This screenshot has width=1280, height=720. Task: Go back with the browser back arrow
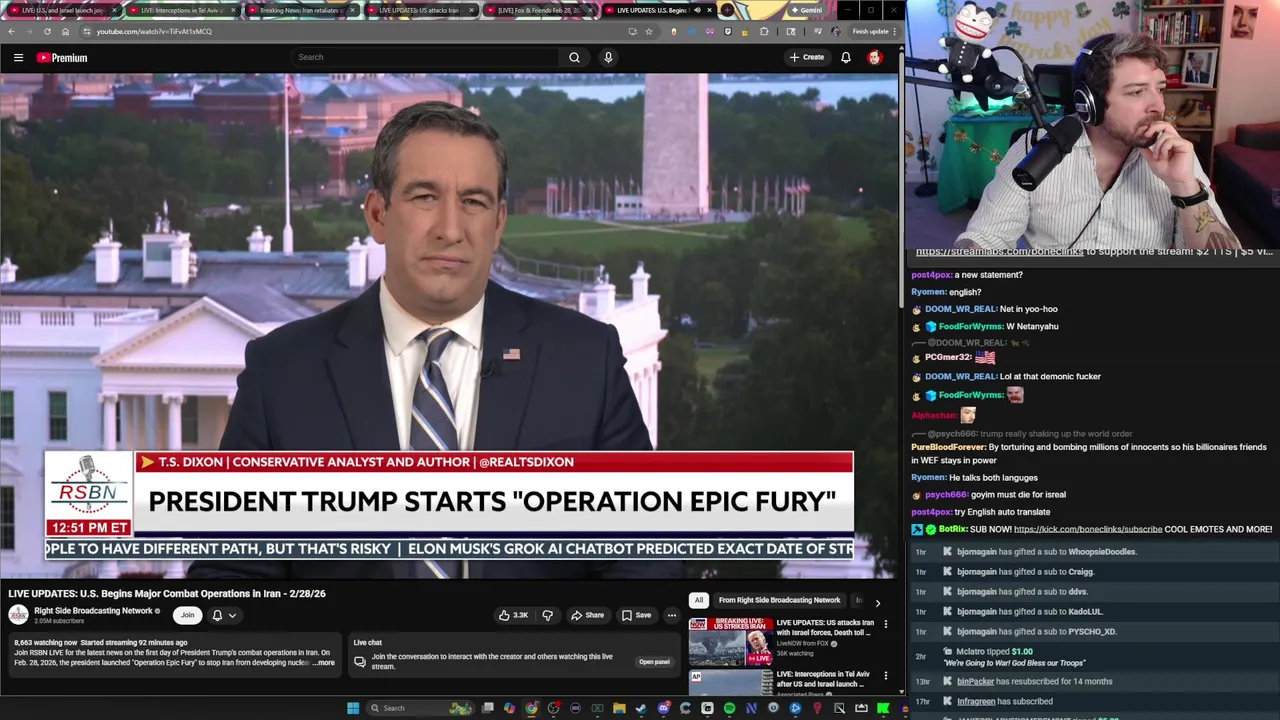11,31
